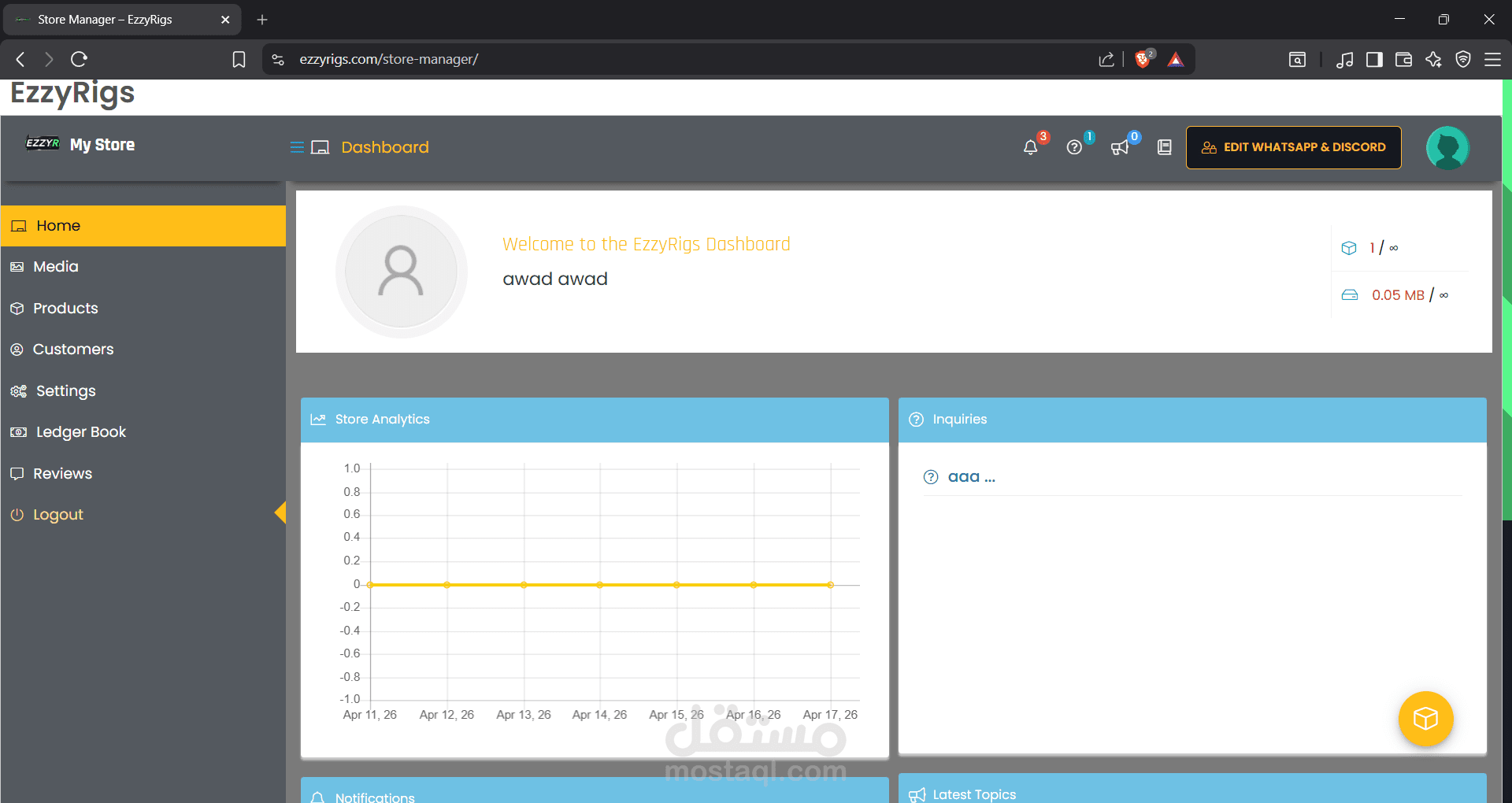This screenshot has width=1512, height=803.
Task: Open the browser main menu icon
Action: [1492, 59]
